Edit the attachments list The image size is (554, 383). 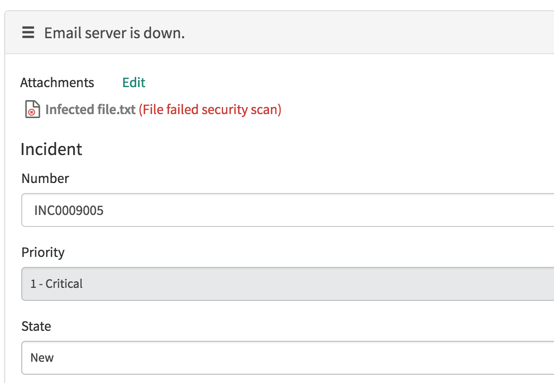click(134, 82)
